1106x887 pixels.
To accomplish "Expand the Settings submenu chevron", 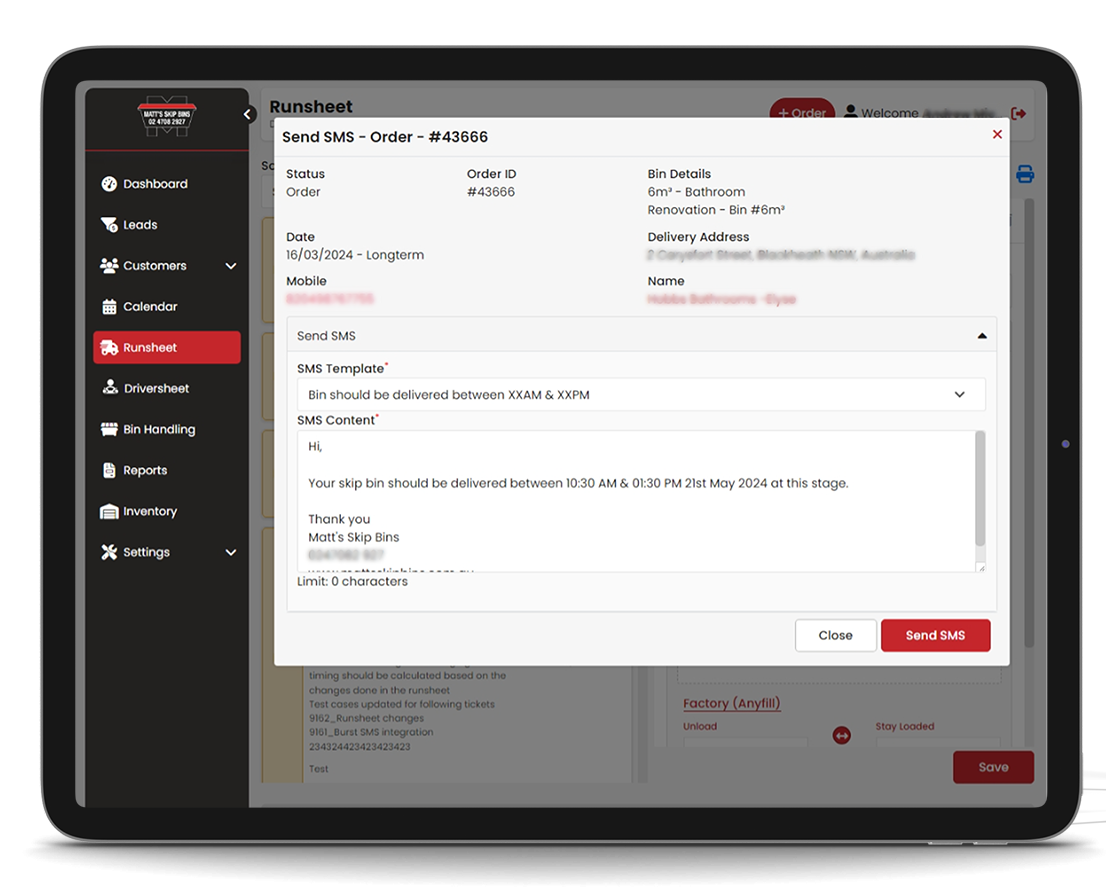I will [231, 552].
